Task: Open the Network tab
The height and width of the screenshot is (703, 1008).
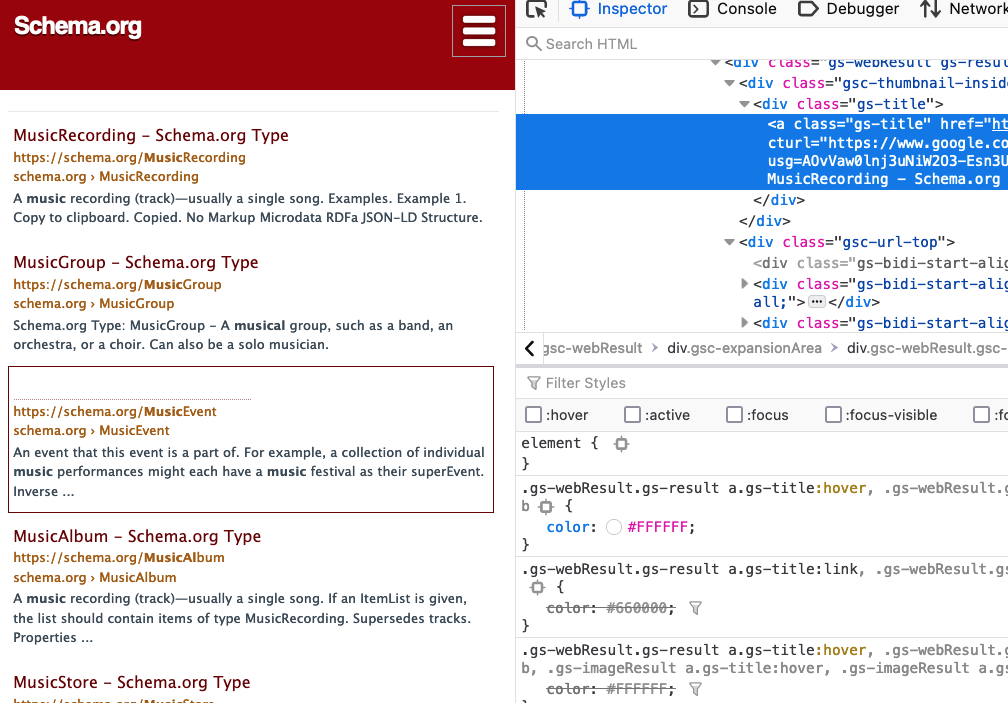Action: 963,9
